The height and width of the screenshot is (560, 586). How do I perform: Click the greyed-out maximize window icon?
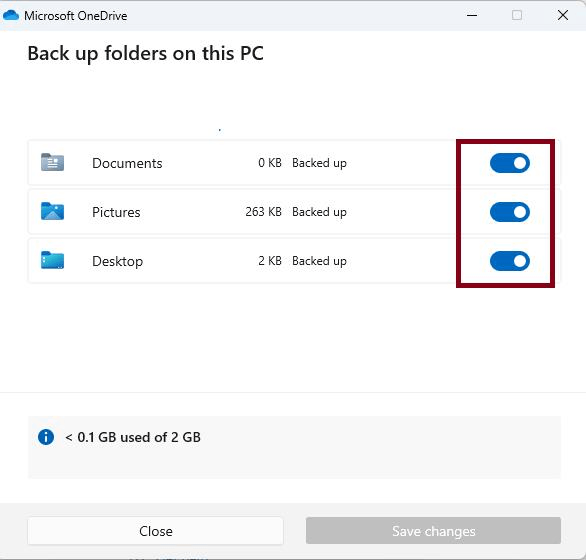[517, 15]
